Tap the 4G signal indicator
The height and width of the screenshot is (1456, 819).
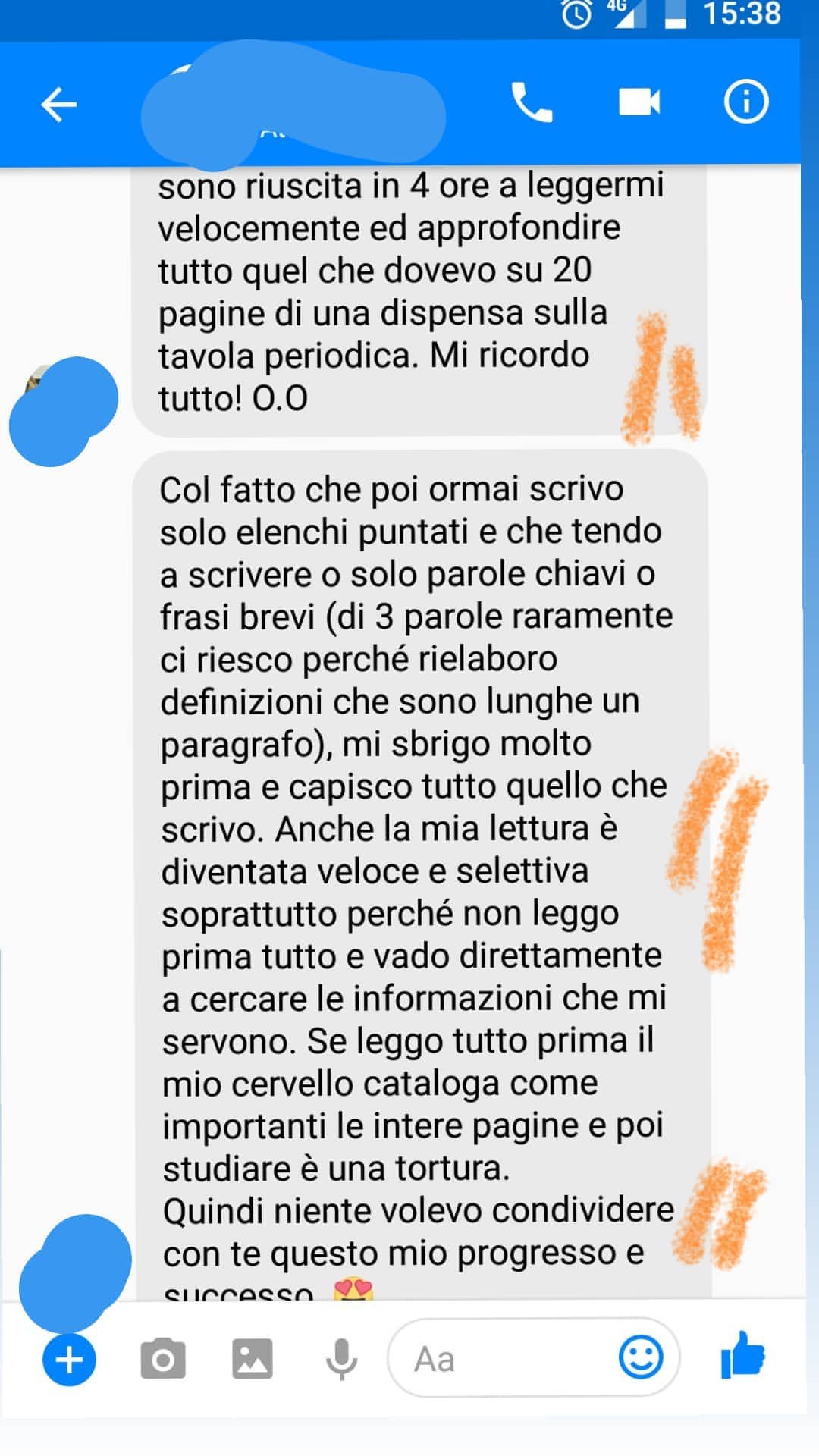[625, 13]
